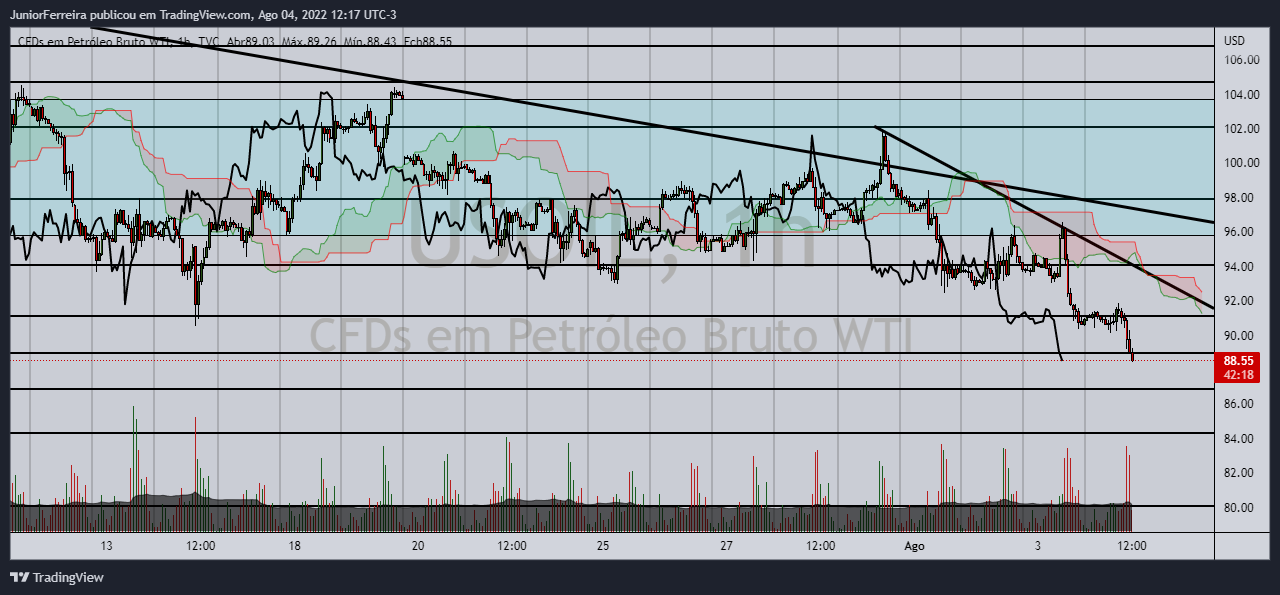1280x595 pixels.
Task: Click the Máx89.26 high value in legend
Action: (x=309, y=41)
